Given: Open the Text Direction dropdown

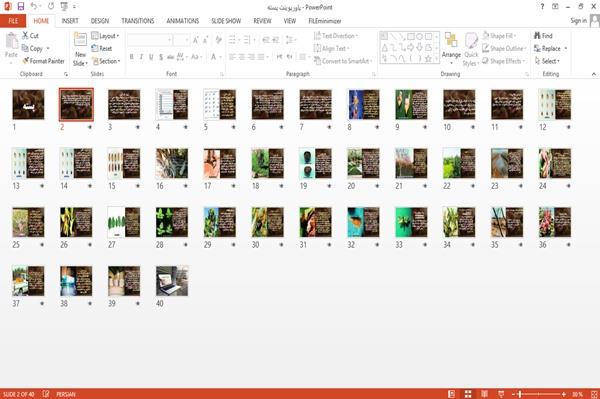Looking at the screenshot, I should point(336,36).
